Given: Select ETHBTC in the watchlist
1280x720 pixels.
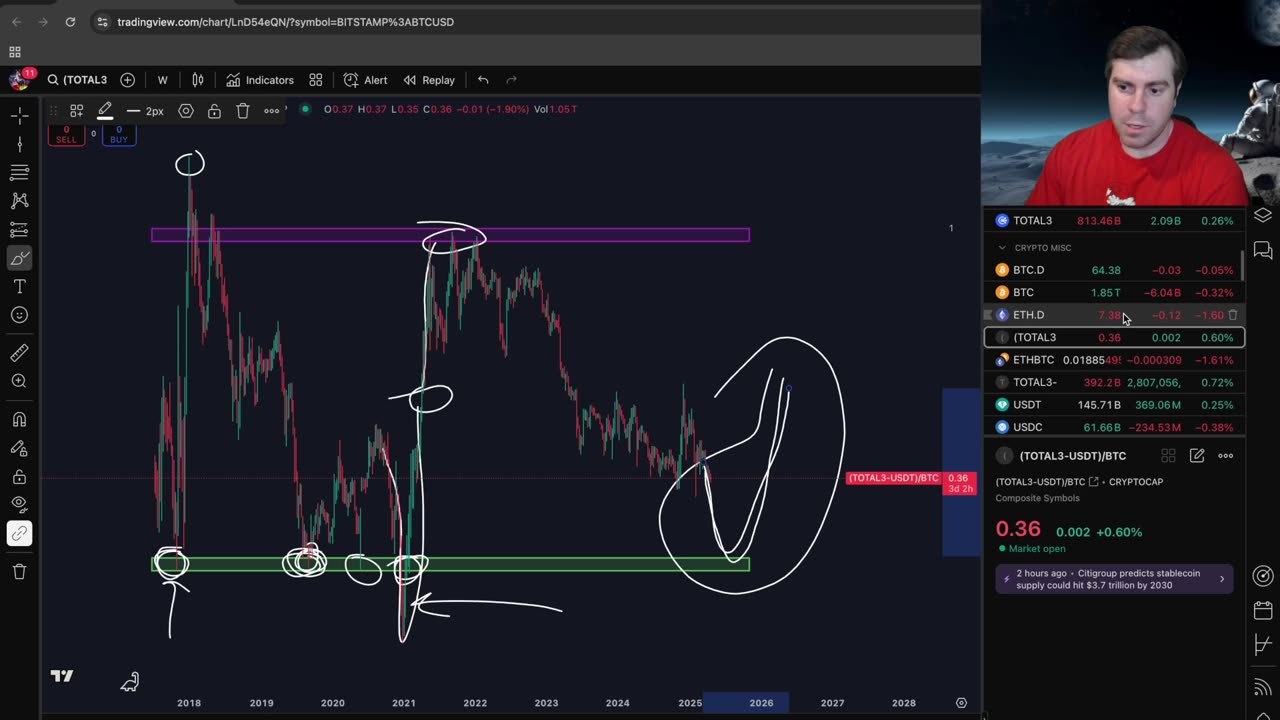Looking at the screenshot, I should [x=1114, y=360].
